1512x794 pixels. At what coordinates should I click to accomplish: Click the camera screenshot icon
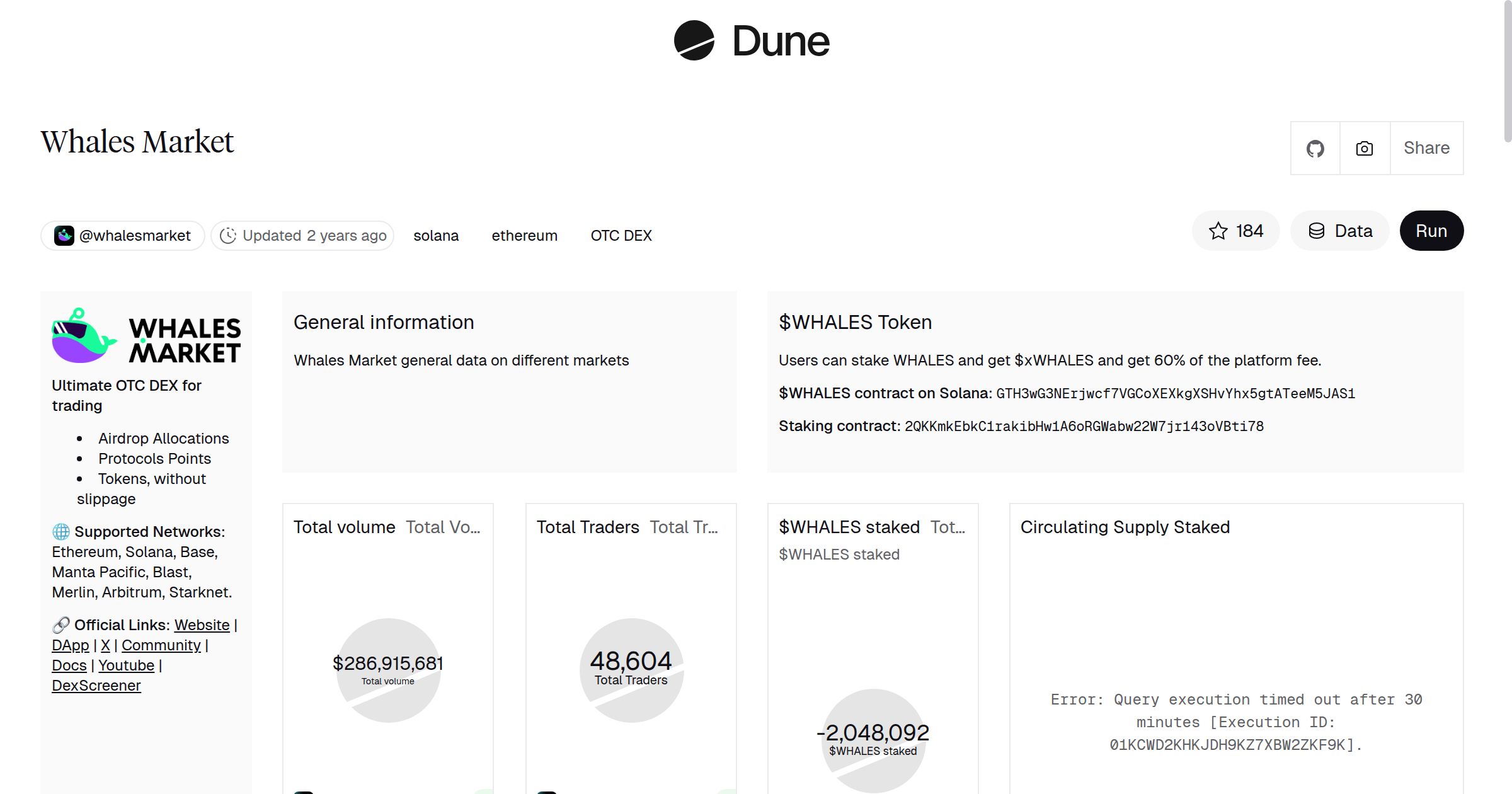[1363, 147]
